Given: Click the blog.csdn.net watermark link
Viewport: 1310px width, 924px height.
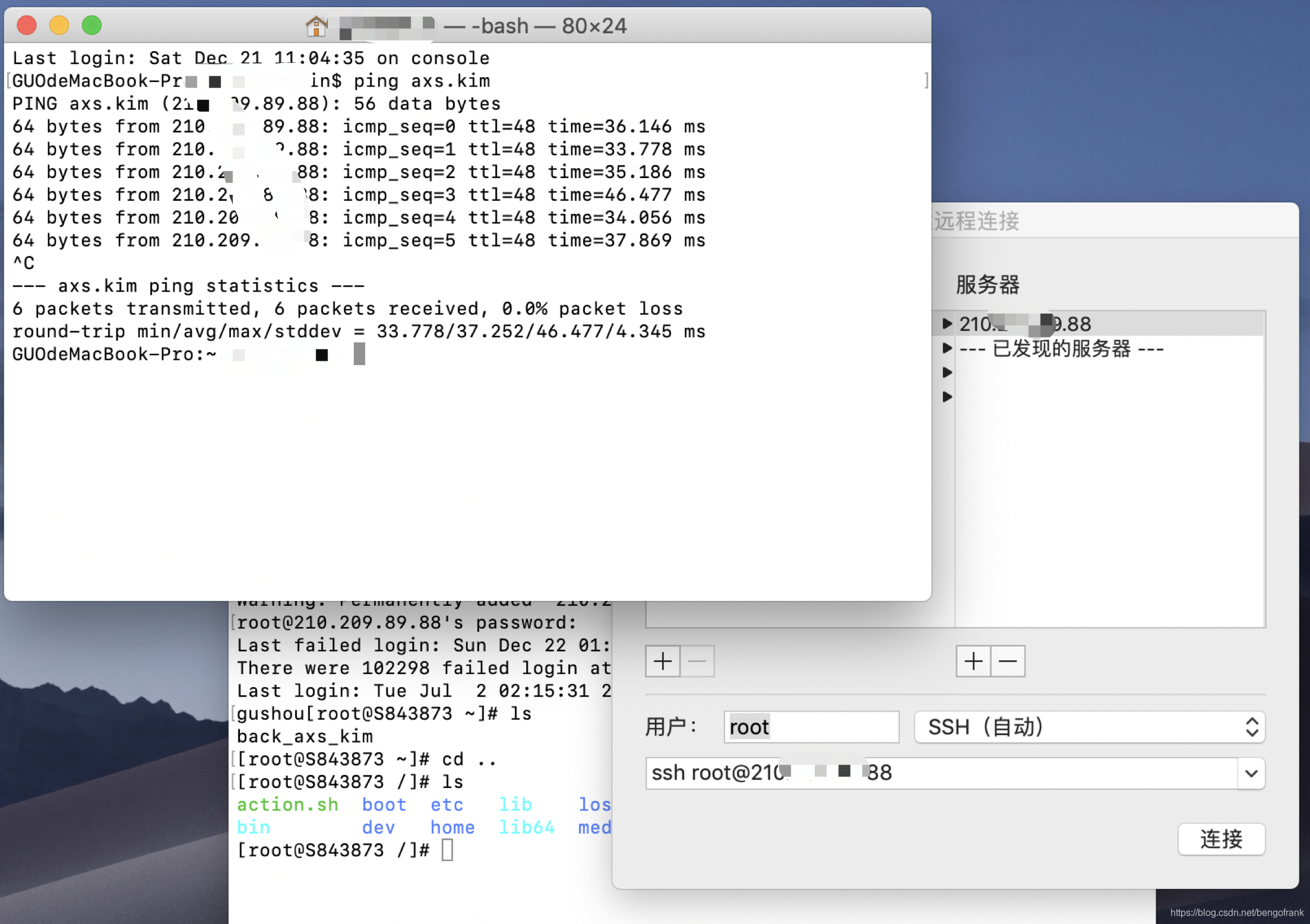Looking at the screenshot, I should tap(1236, 913).
